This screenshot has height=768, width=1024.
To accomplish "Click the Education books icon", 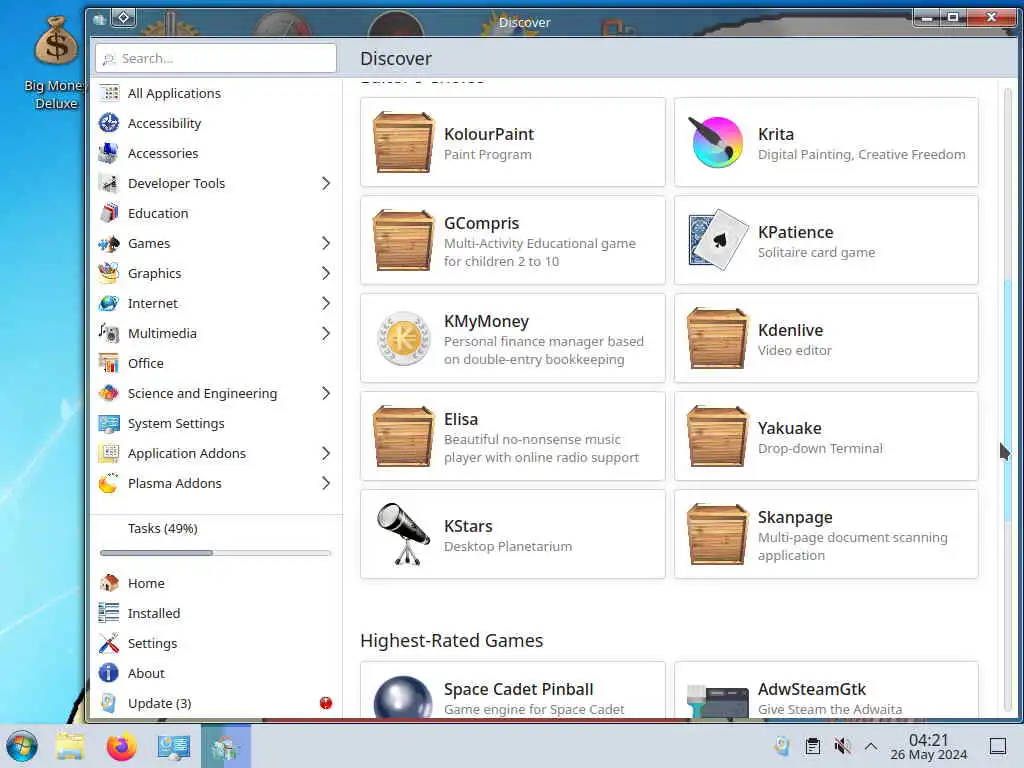I will (109, 214).
